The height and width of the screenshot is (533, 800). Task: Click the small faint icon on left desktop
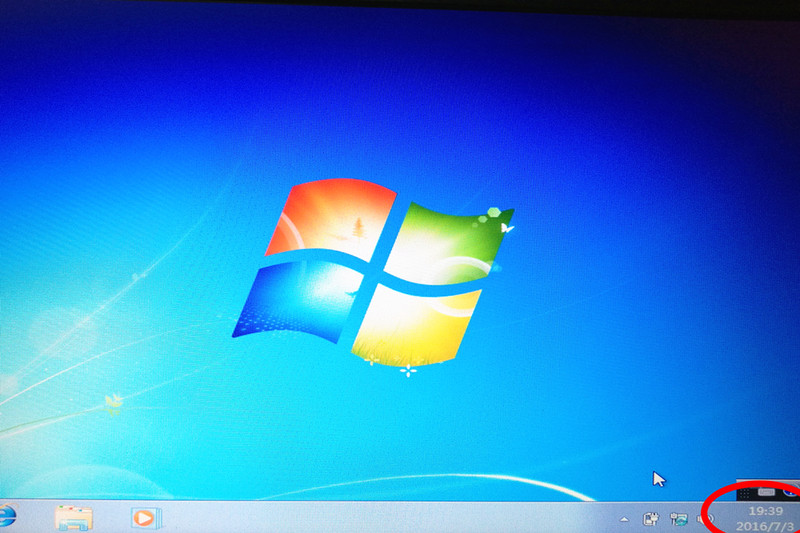point(113,403)
